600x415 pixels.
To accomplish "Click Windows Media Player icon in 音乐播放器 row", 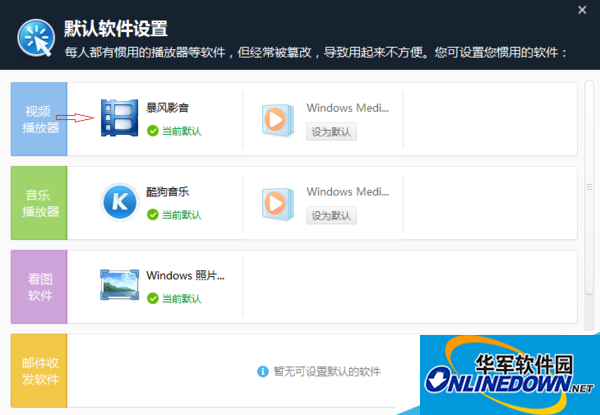I will click(278, 204).
